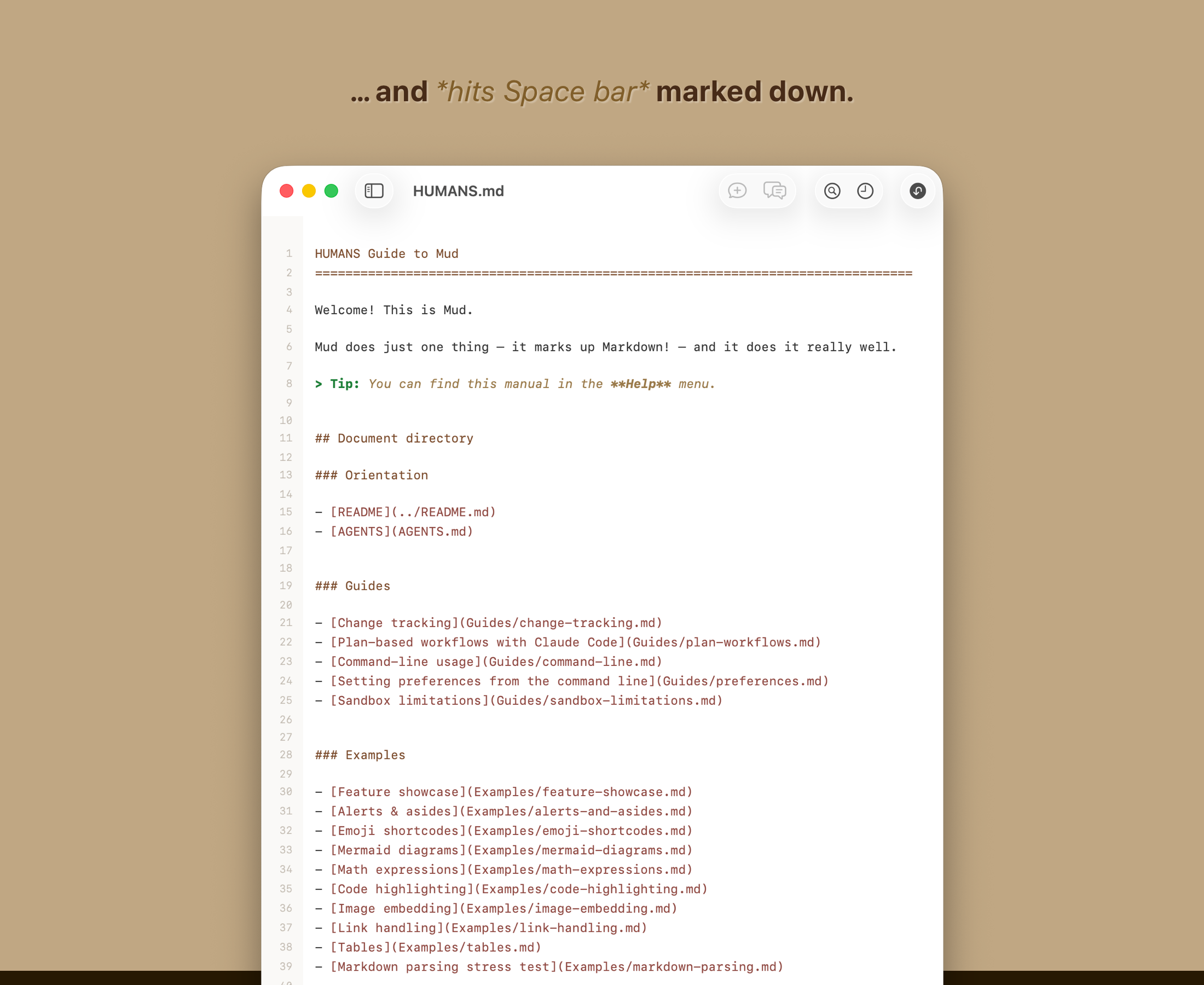Image resolution: width=1204 pixels, height=985 pixels.
Task: Click the Setting preferences from the command line link
Action: 572,681
